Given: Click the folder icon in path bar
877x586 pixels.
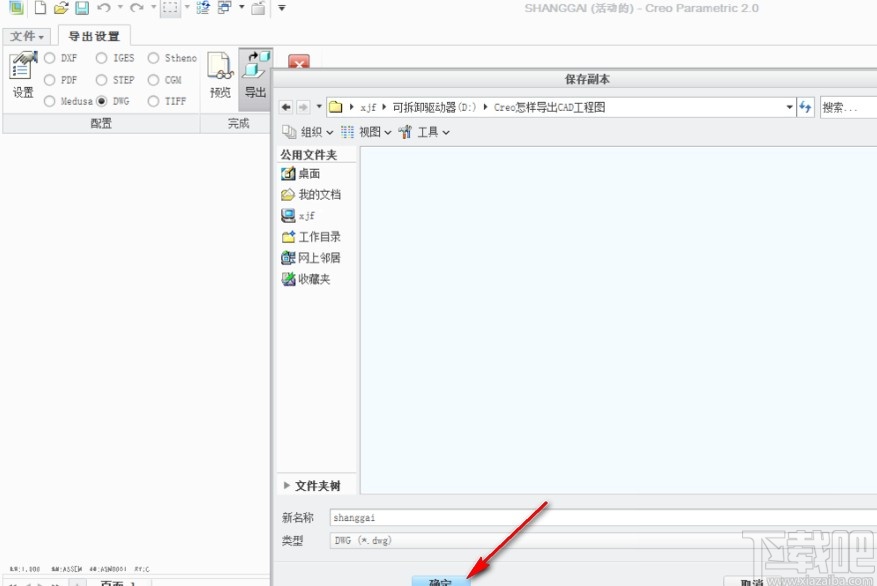Looking at the screenshot, I should [335, 107].
